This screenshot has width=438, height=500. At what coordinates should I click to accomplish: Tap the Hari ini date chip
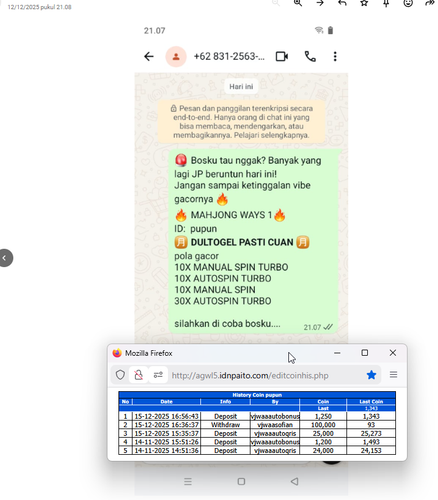(x=241, y=87)
